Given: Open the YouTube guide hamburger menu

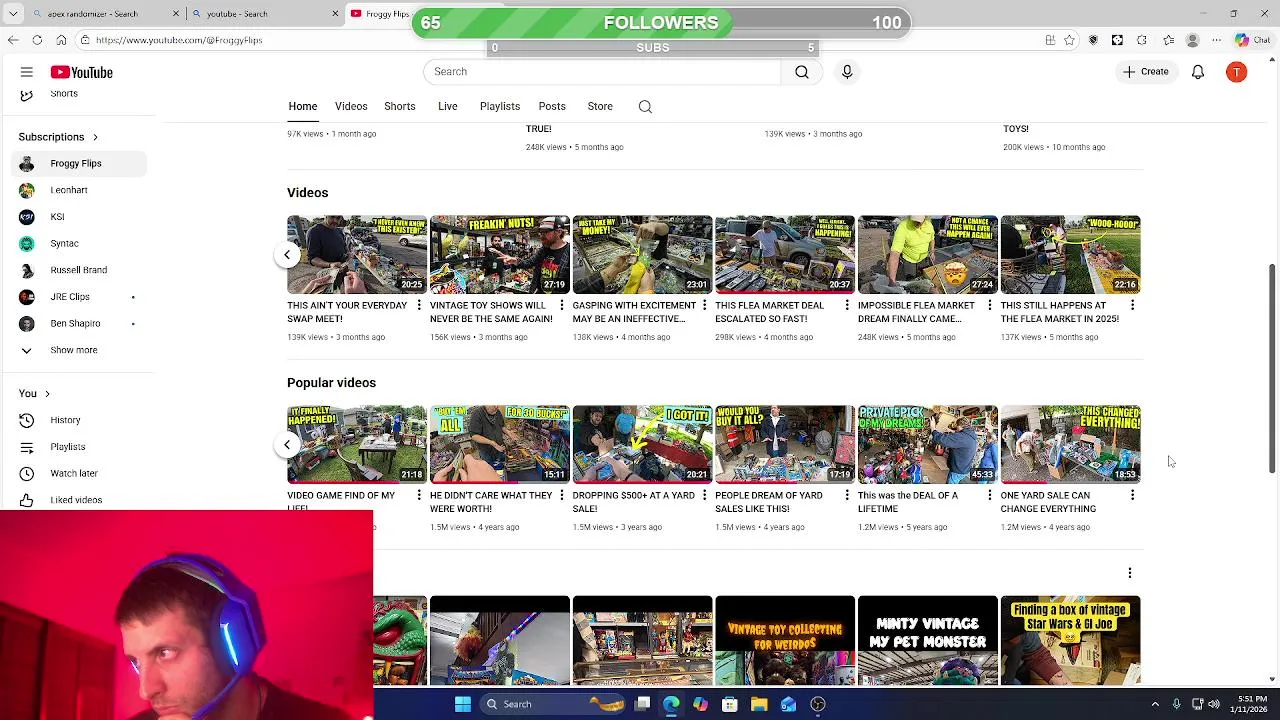Looking at the screenshot, I should click(x=27, y=72).
